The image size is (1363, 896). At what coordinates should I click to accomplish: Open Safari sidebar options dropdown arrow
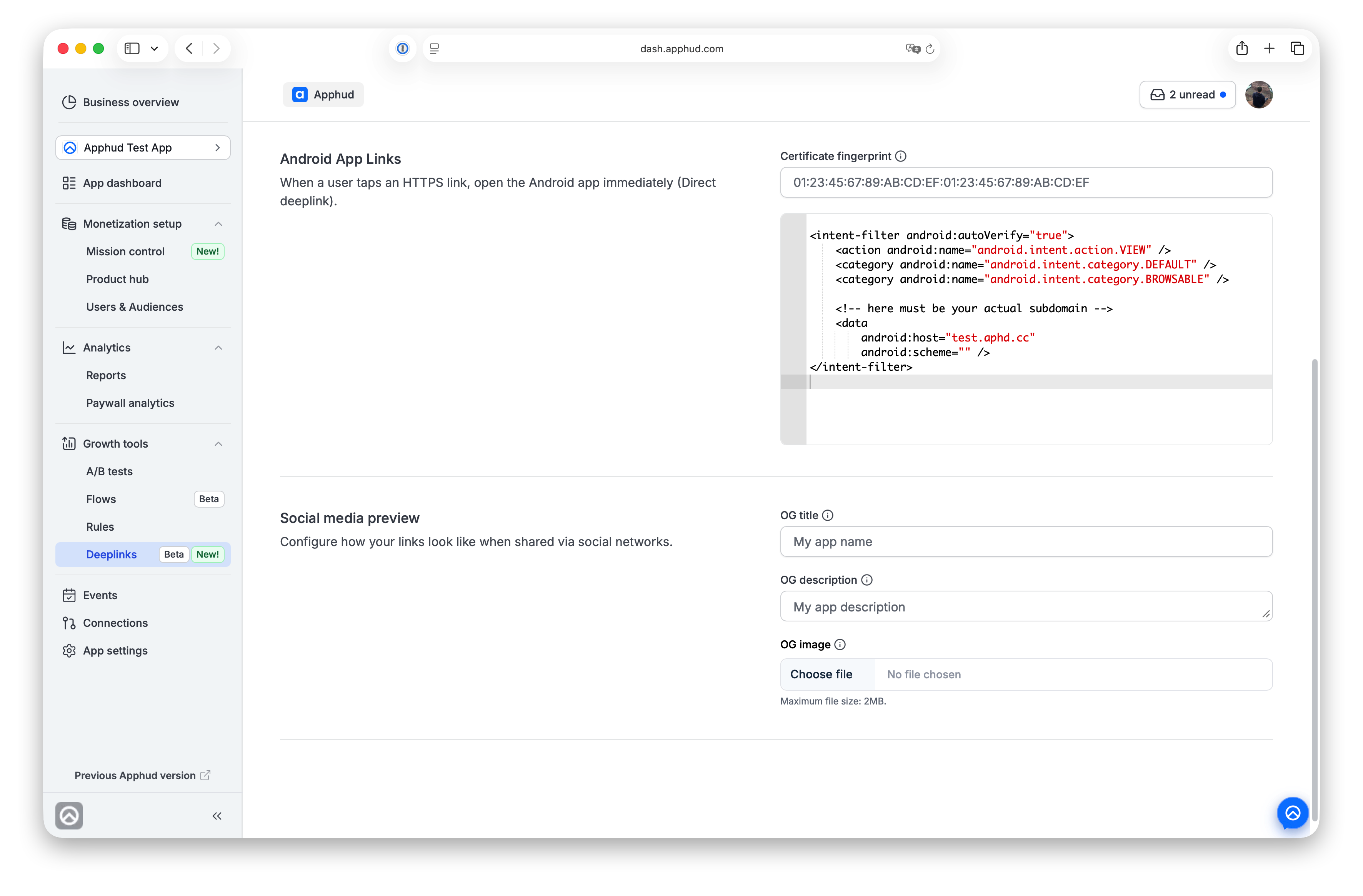(154, 49)
